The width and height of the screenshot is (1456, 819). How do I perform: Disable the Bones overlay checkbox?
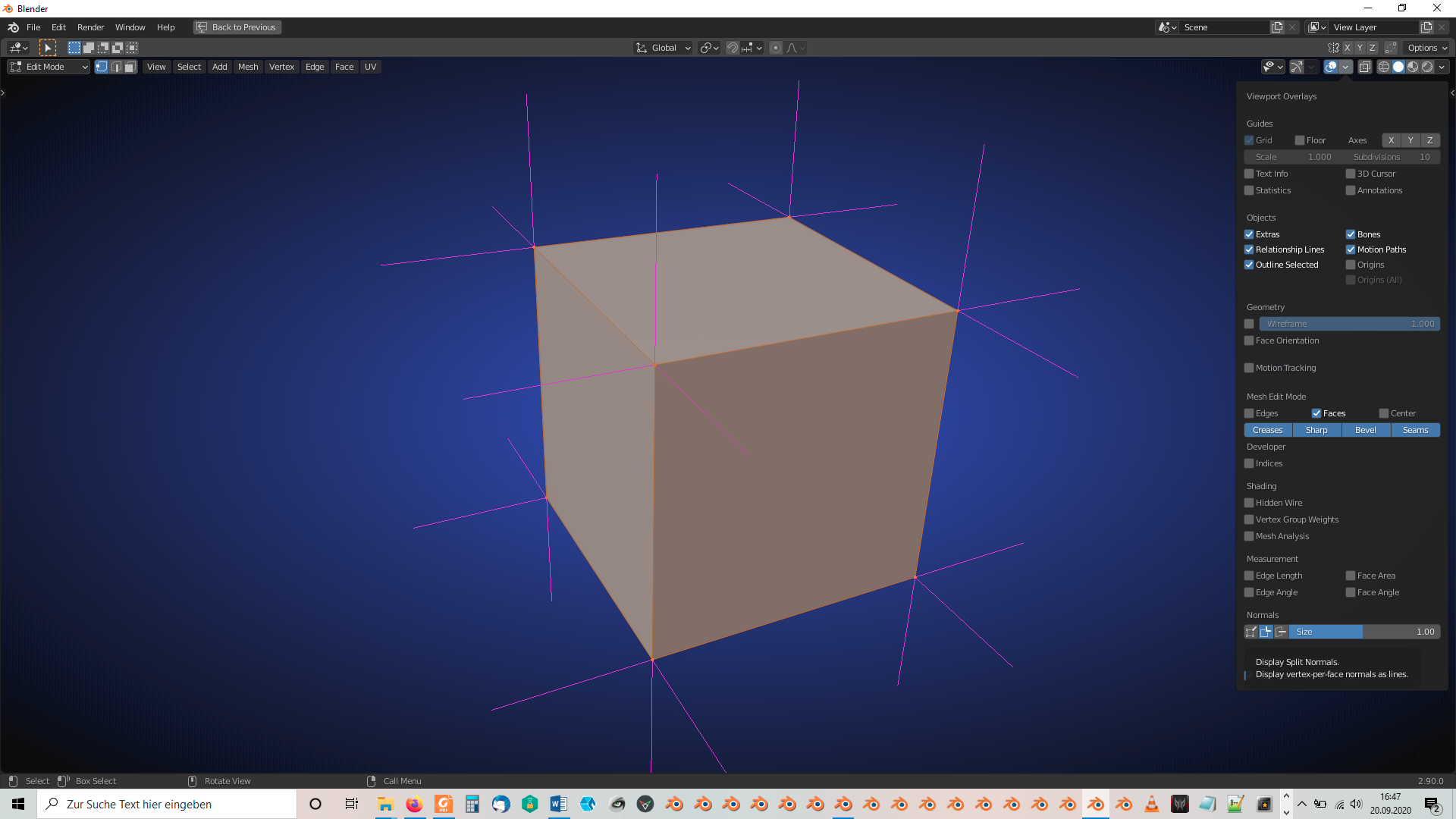coord(1351,234)
